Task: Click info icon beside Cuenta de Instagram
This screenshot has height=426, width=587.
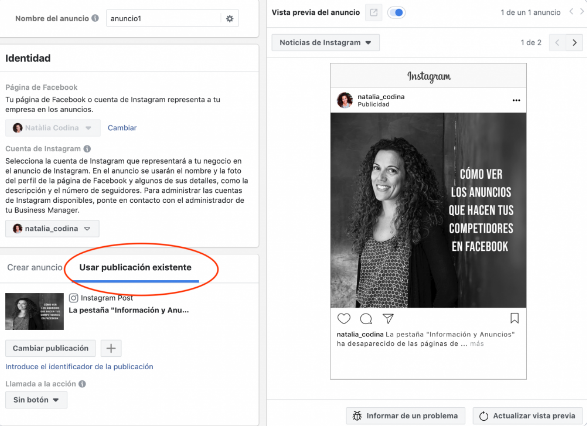Action: tap(87, 149)
